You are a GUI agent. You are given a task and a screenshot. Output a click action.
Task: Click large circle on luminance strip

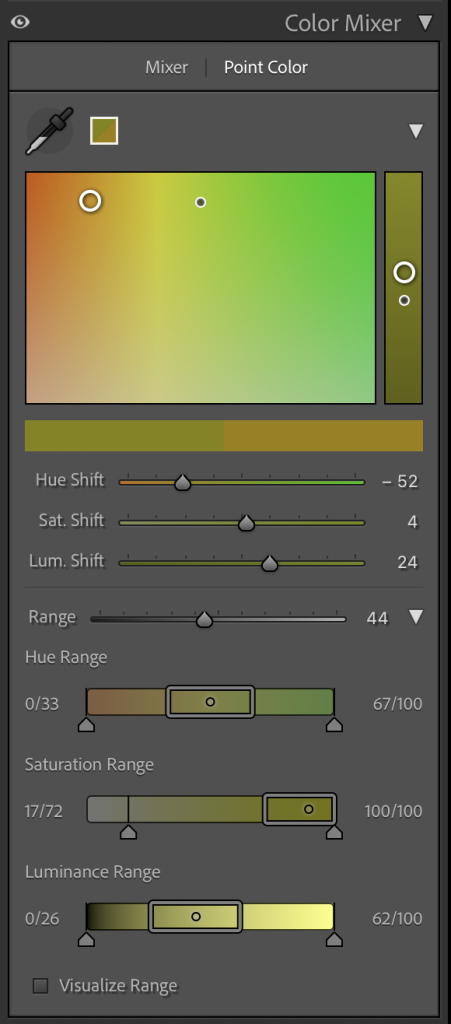(x=404, y=272)
